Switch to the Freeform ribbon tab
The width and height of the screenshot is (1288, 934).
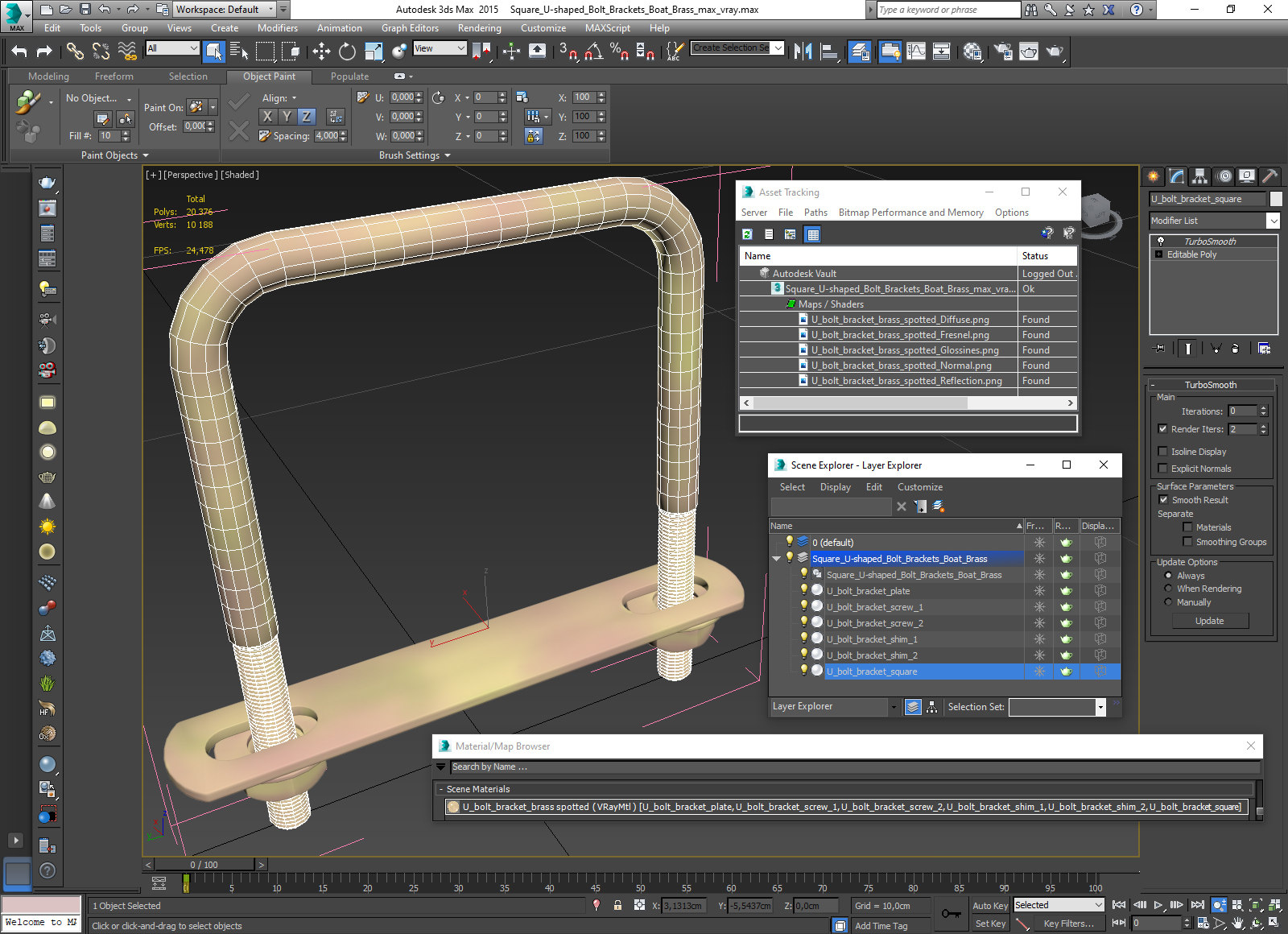click(x=114, y=76)
